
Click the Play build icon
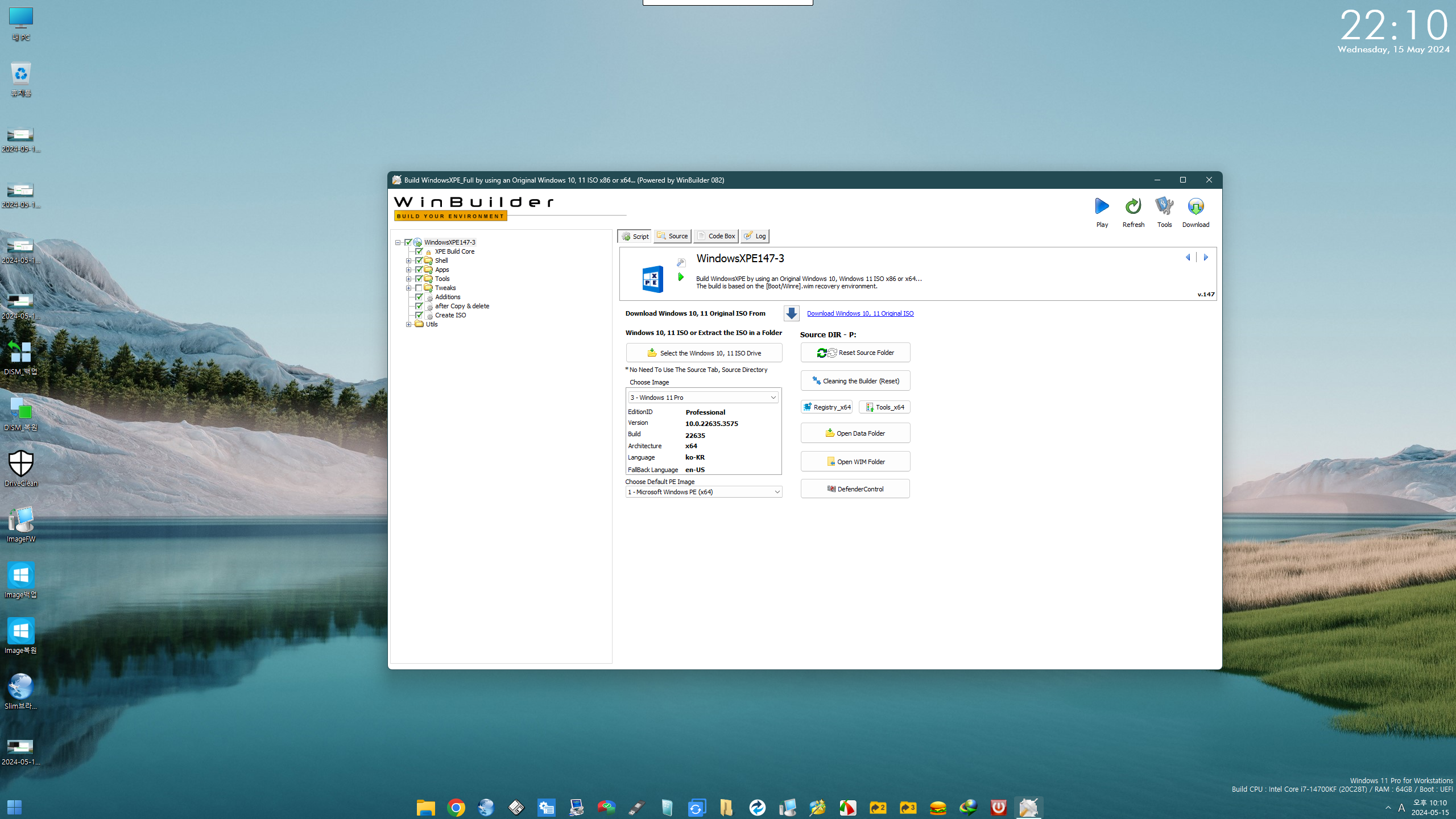[x=1102, y=206]
